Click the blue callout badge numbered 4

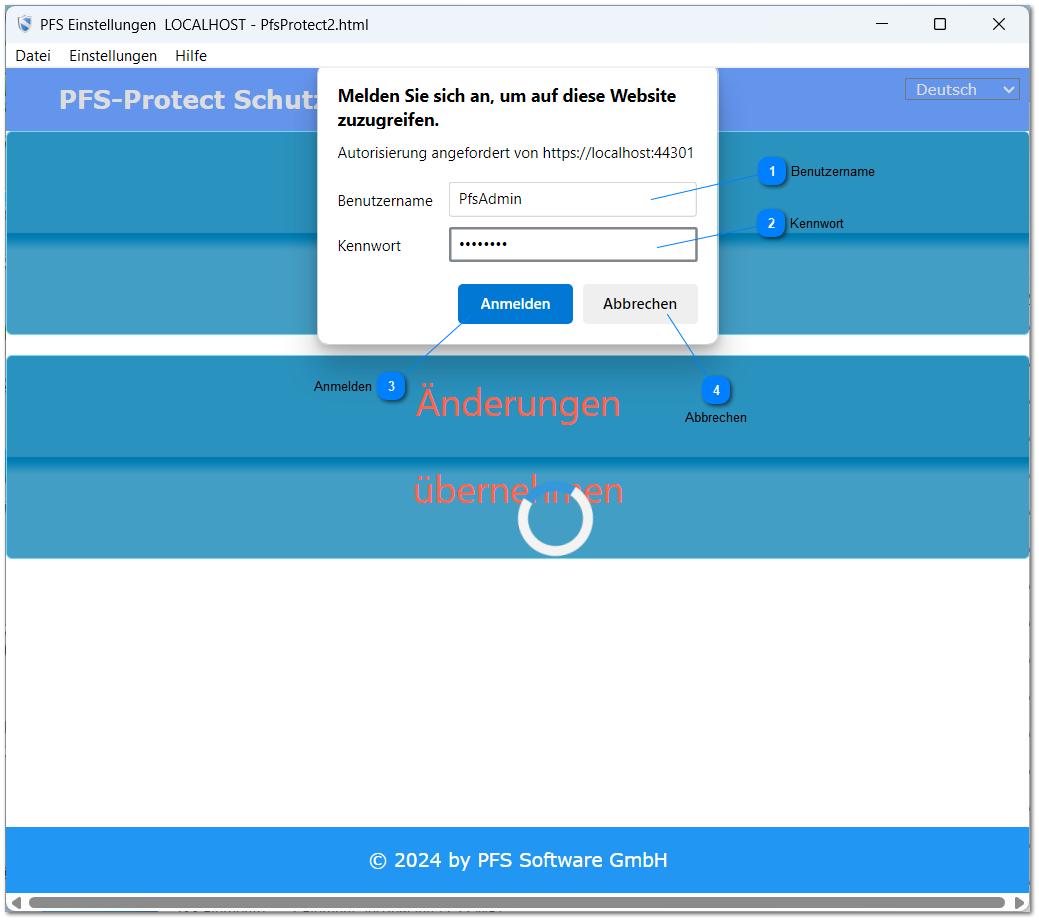click(x=716, y=391)
